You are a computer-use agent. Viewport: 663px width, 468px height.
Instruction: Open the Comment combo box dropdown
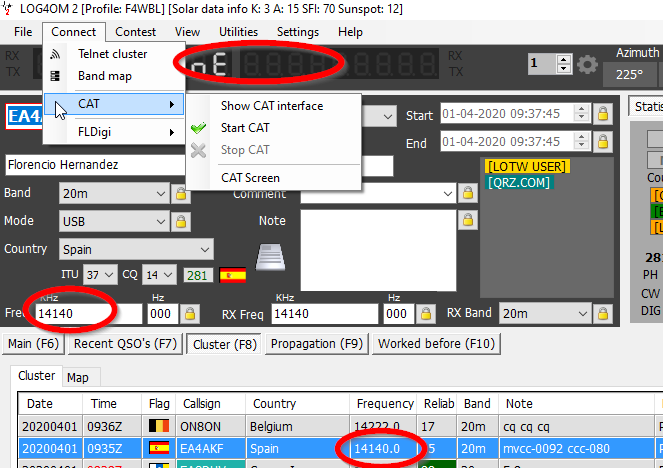(x=448, y=194)
